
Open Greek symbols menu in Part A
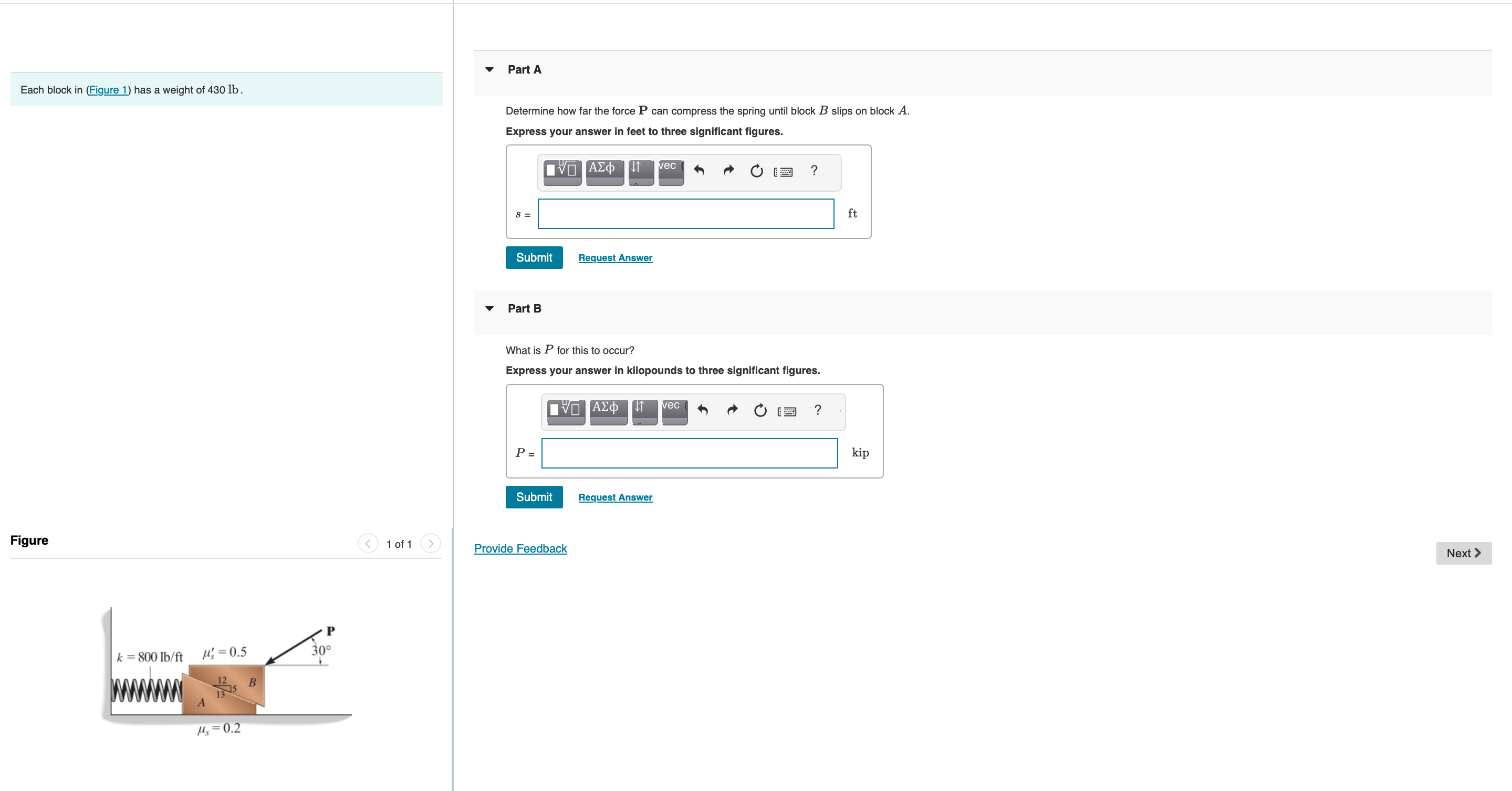pyautogui.click(x=604, y=171)
